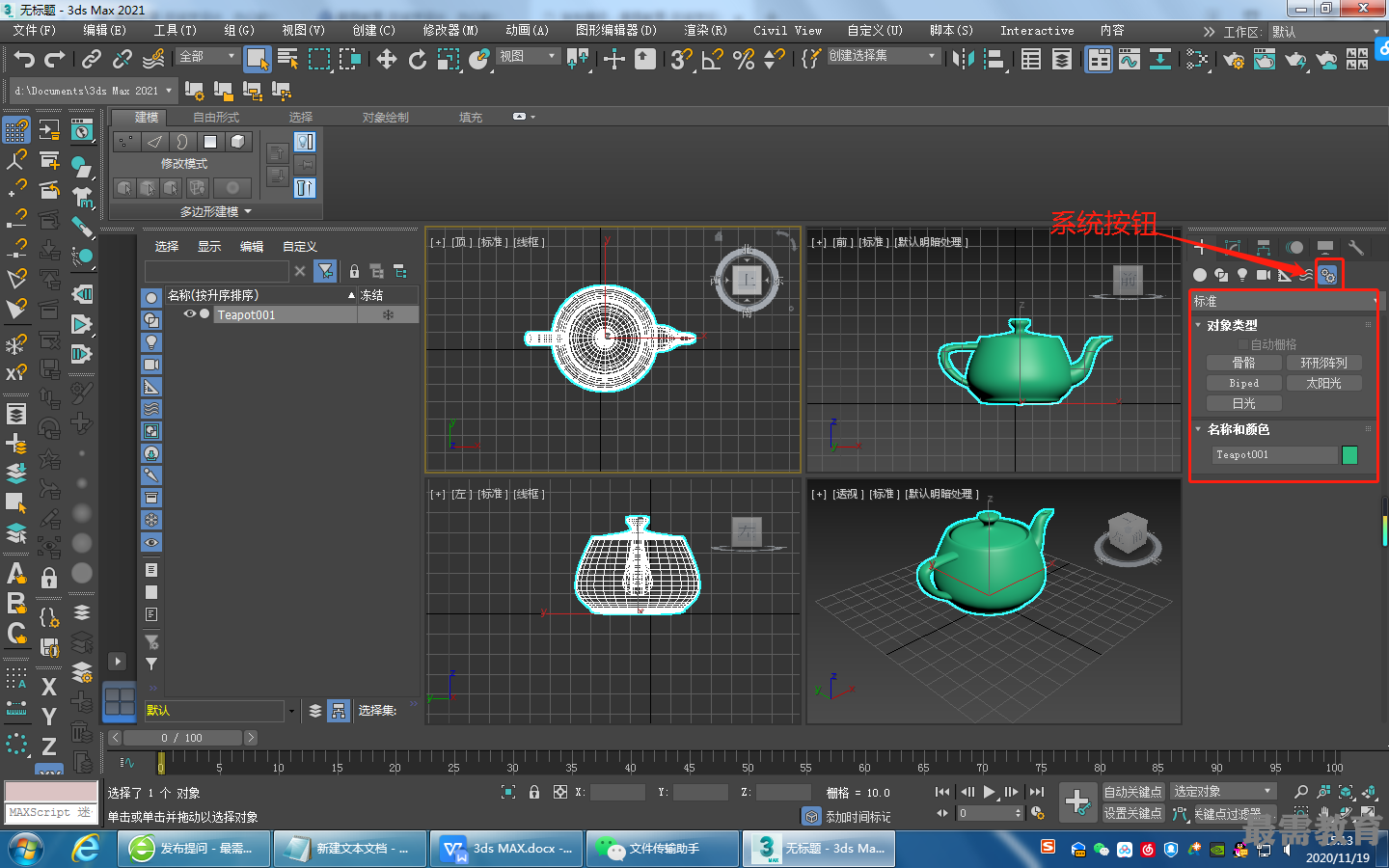The image size is (1389, 868).
Task: Click the Systems category button
Action: click(x=1328, y=275)
